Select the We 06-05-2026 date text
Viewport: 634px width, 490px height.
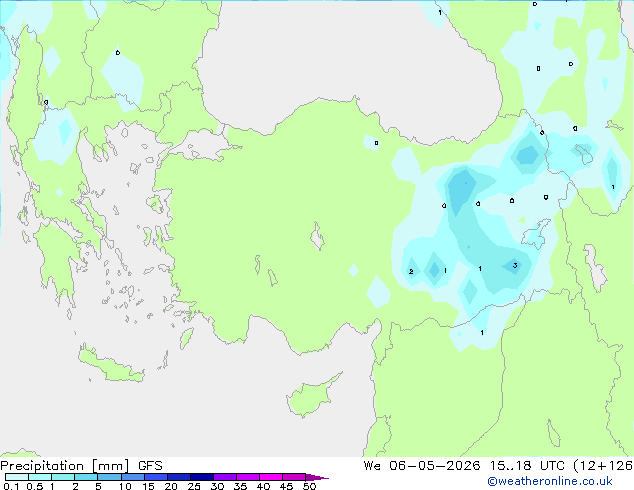tap(422, 466)
